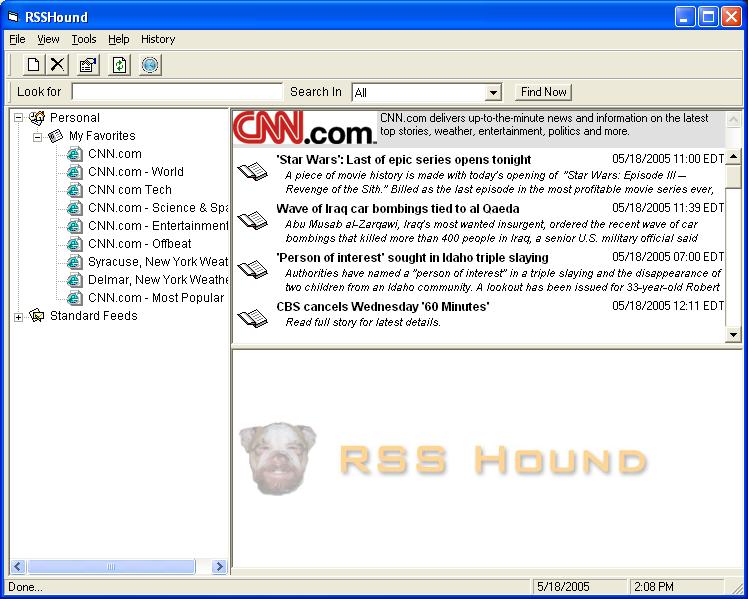Collapse the My Favorites folder
Image resolution: width=748 pixels, height=599 pixels.
tap(37, 136)
